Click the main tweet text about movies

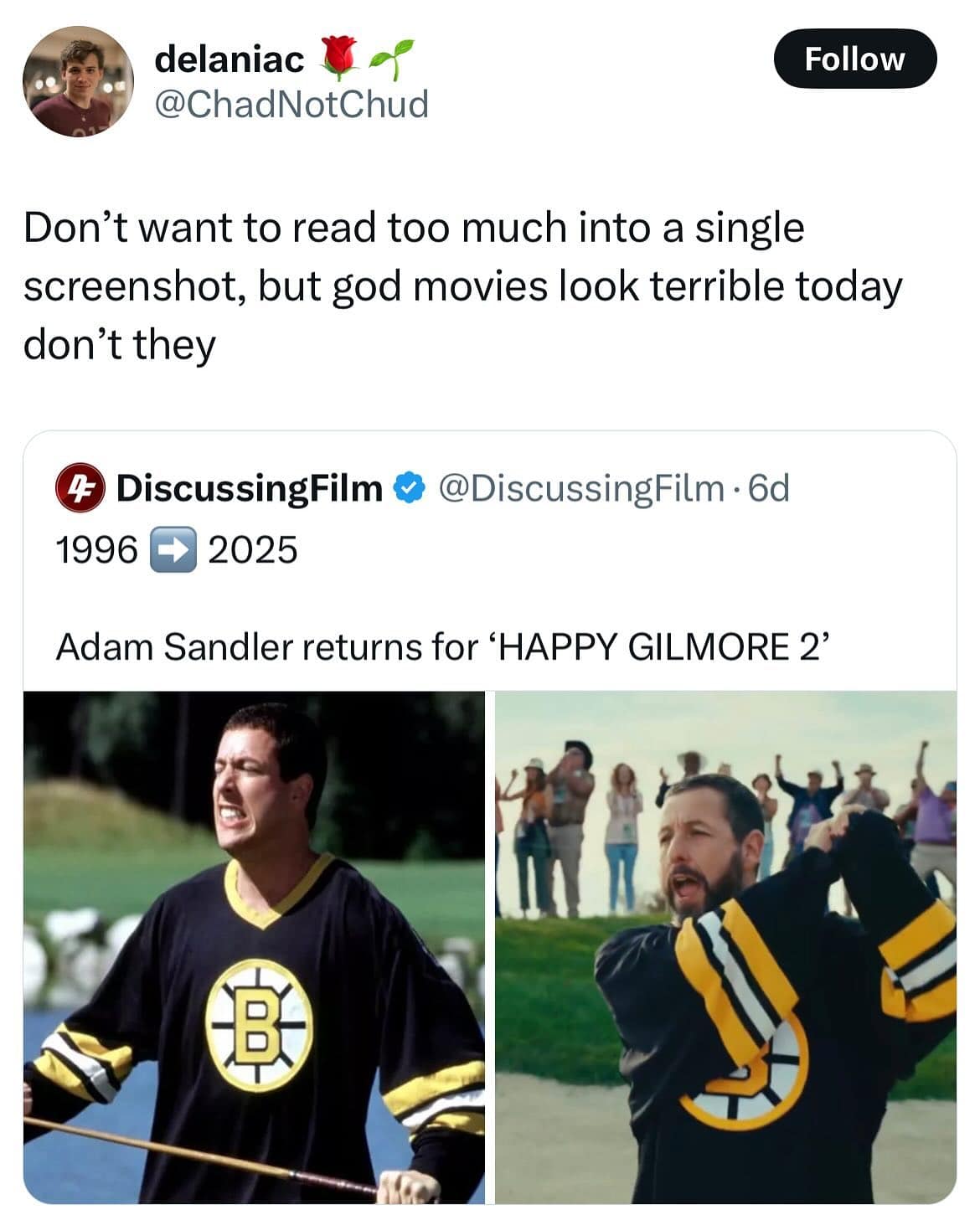tap(462, 286)
